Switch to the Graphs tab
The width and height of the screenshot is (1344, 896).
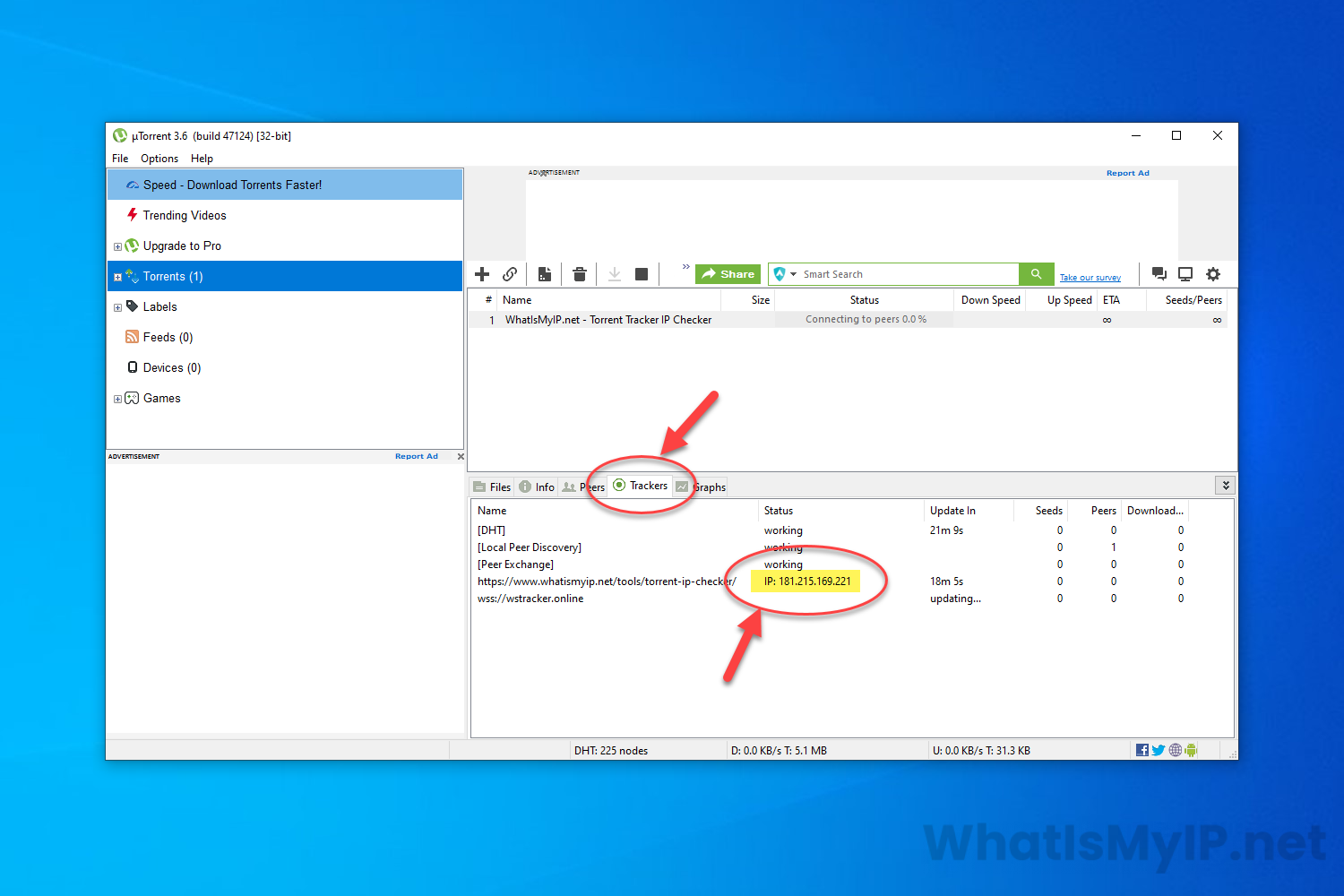(x=701, y=487)
